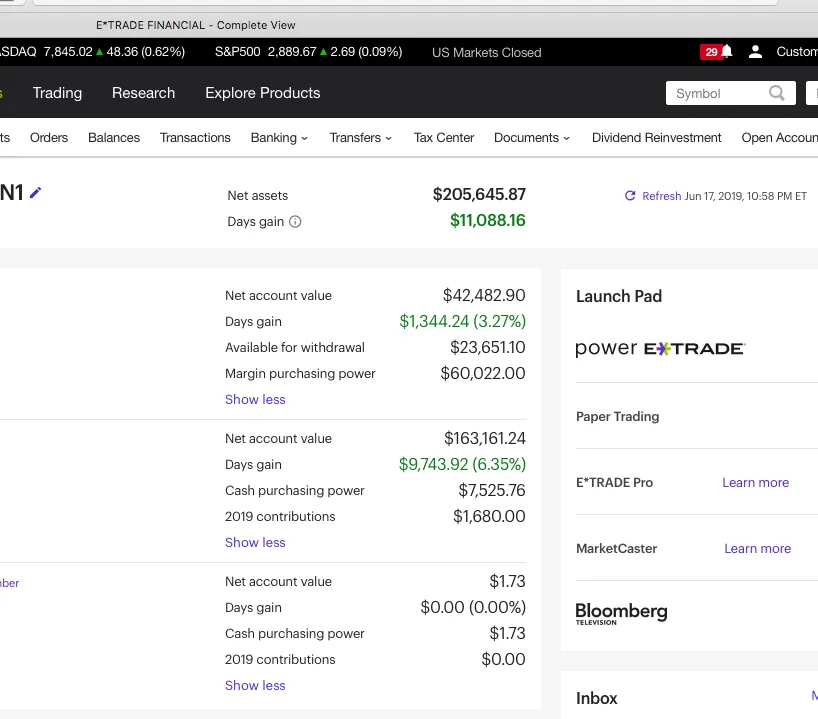Click the Net assets value $205,645.87
The height and width of the screenshot is (719, 818).
[479, 195]
